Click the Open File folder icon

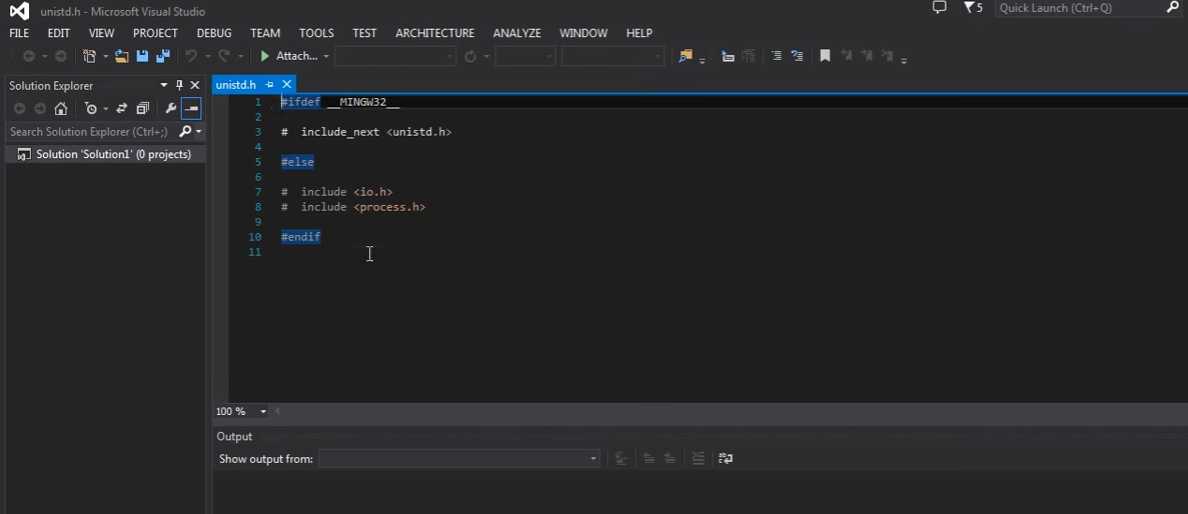click(x=121, y=57)
